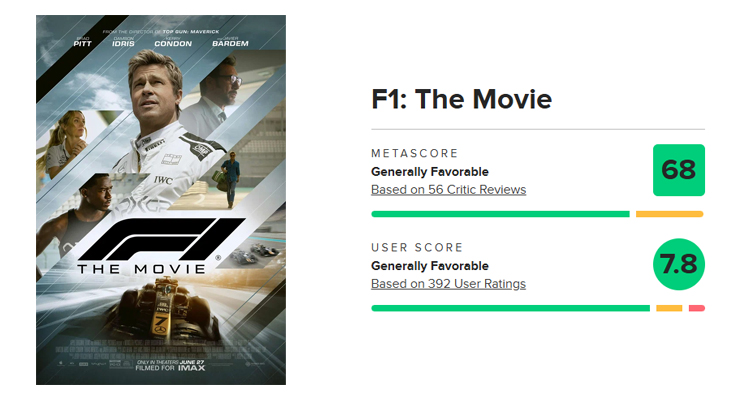Click Generally Favorable under Metascore
The height and width of the screenshot is (400, 750).
point(430,172)
